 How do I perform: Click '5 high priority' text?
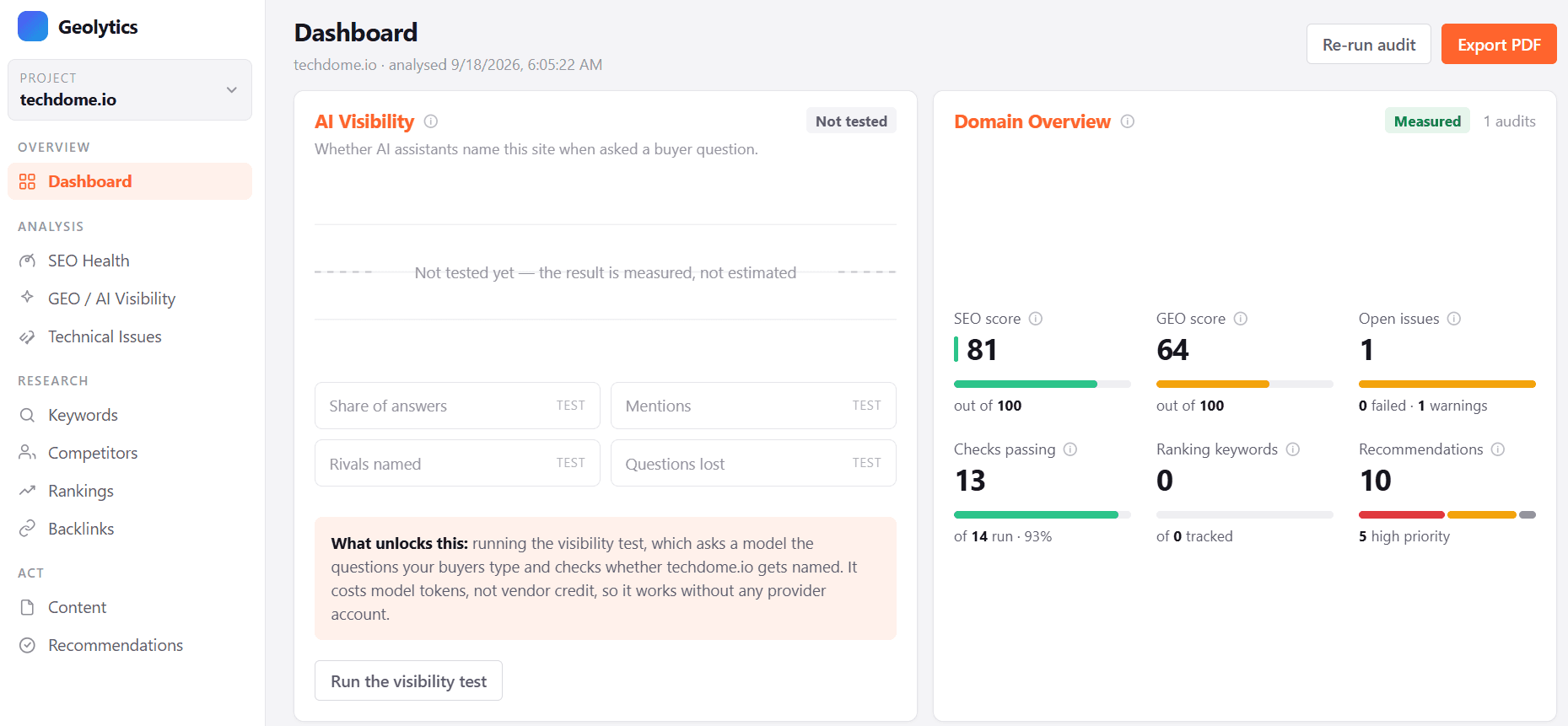1404,536
